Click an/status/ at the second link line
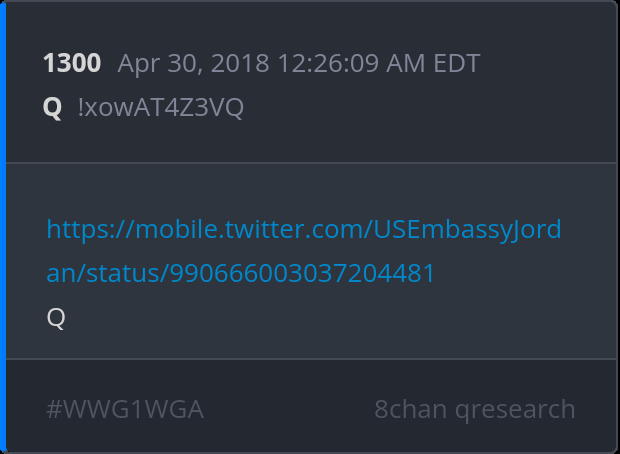620x454 pixels. pos(108,273)
